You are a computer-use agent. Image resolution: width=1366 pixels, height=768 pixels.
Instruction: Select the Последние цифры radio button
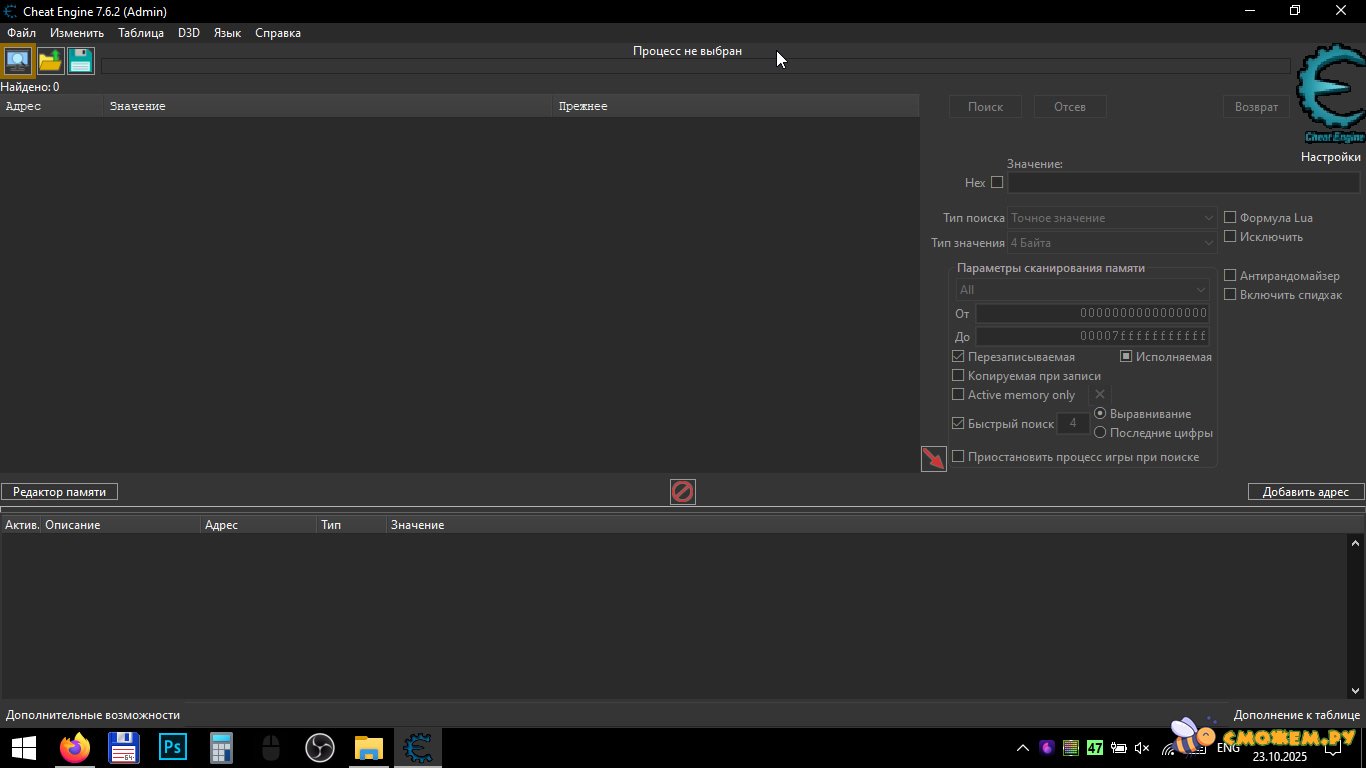click(1100, 433)
